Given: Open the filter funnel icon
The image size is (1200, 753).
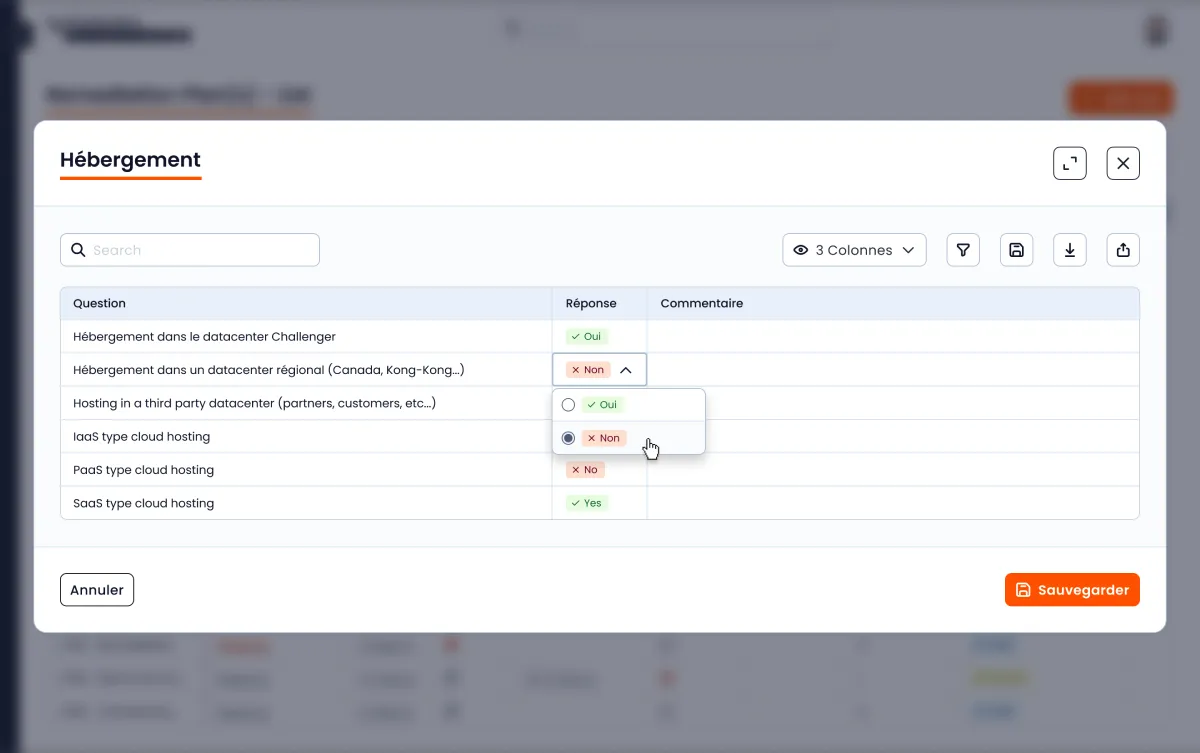Looking at the screenshot, I should [963, 250].
